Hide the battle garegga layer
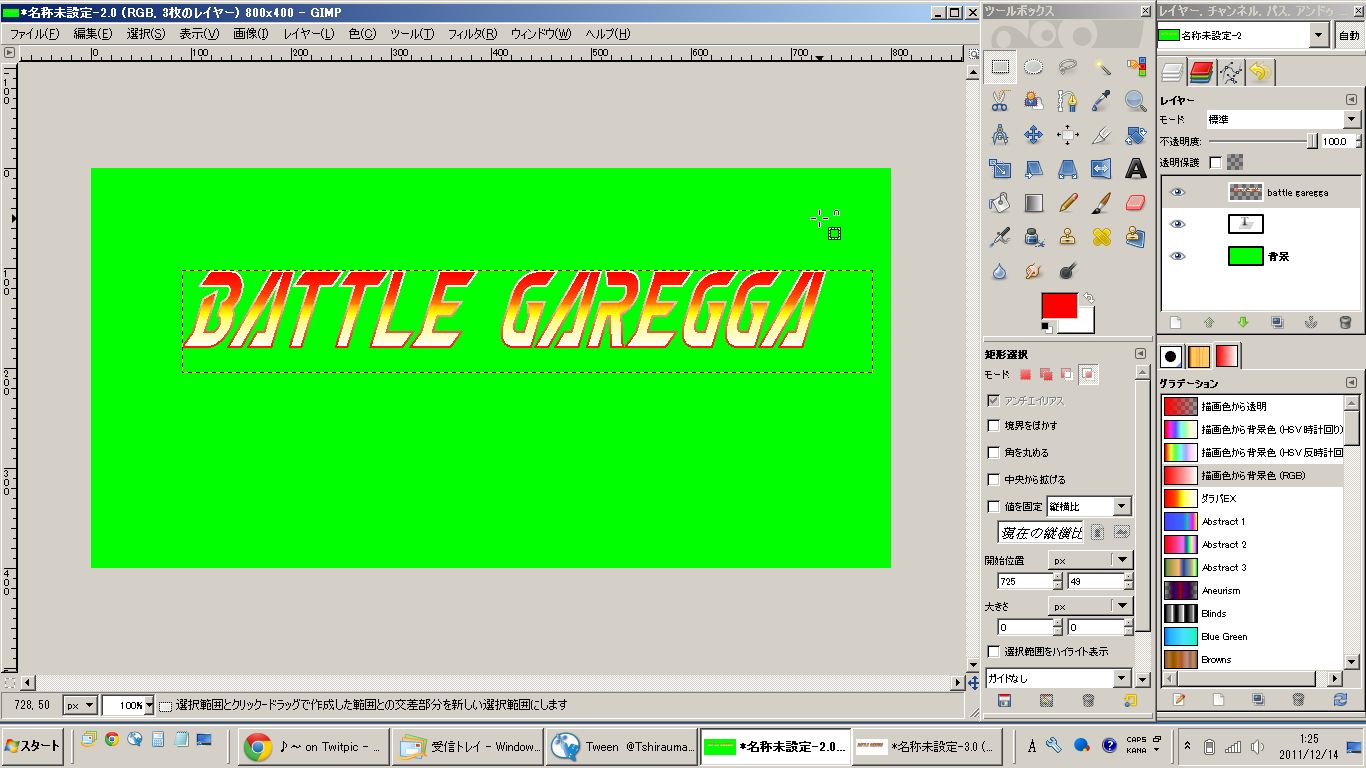The height and width of the screenshot is (768, 1366). (x=1178, y=192)
